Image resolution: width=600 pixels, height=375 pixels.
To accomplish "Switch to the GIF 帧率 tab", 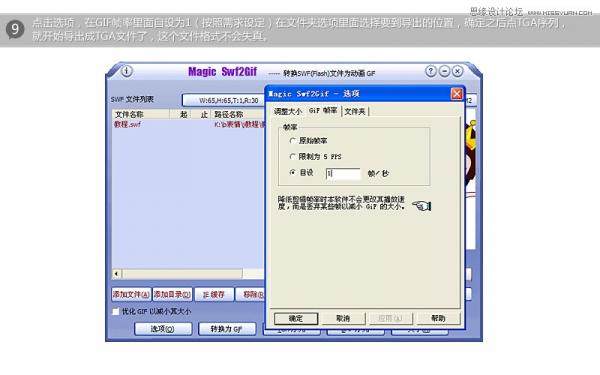I will [x=323, y=111].
